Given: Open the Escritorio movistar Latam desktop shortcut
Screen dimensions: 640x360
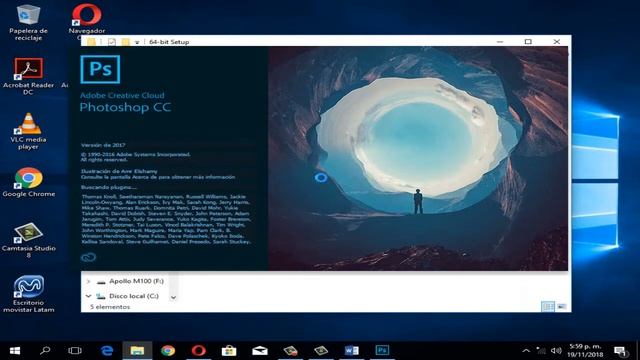Looking at the screenshot, I should point(28,294).
